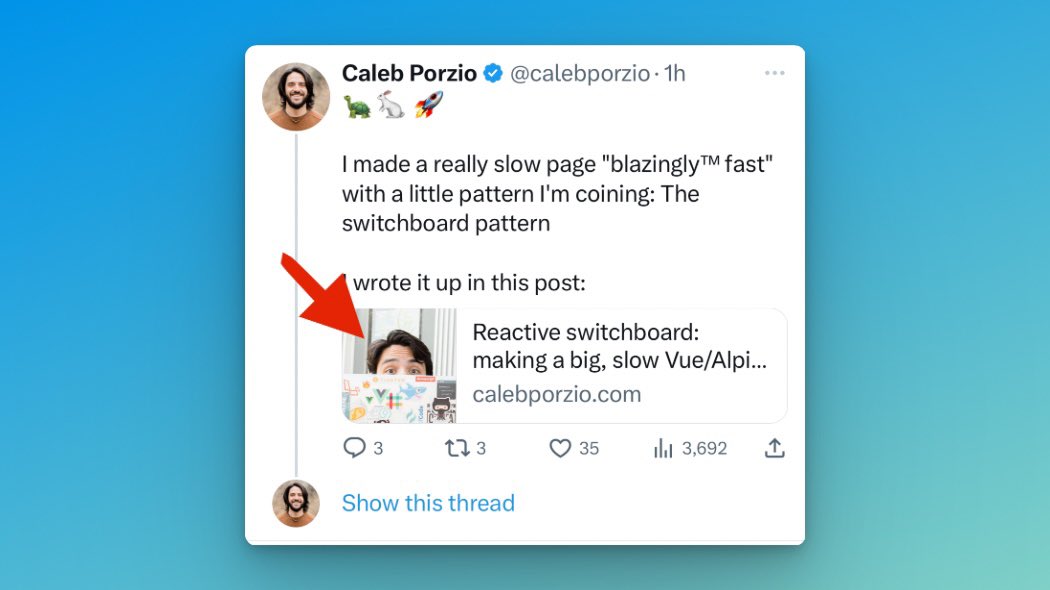This screenshot has width=1050, height=590.
Task: Click the share upload arrow icon
Action: 774,449
